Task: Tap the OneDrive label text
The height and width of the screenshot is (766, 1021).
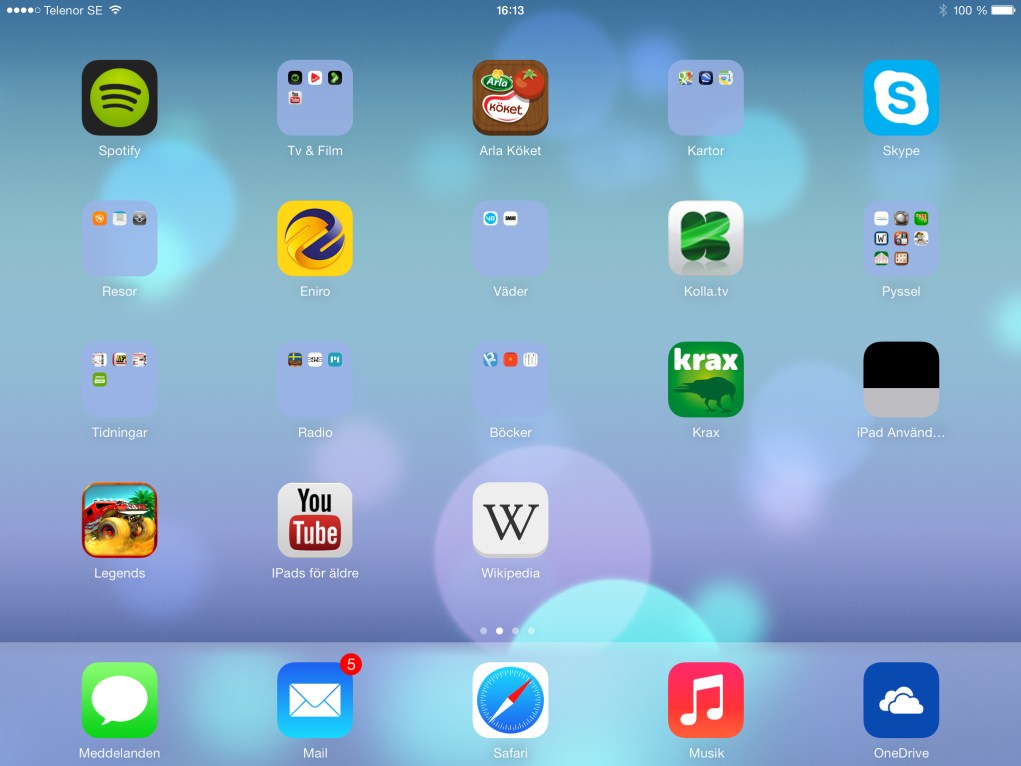Action: pos(901,753)
